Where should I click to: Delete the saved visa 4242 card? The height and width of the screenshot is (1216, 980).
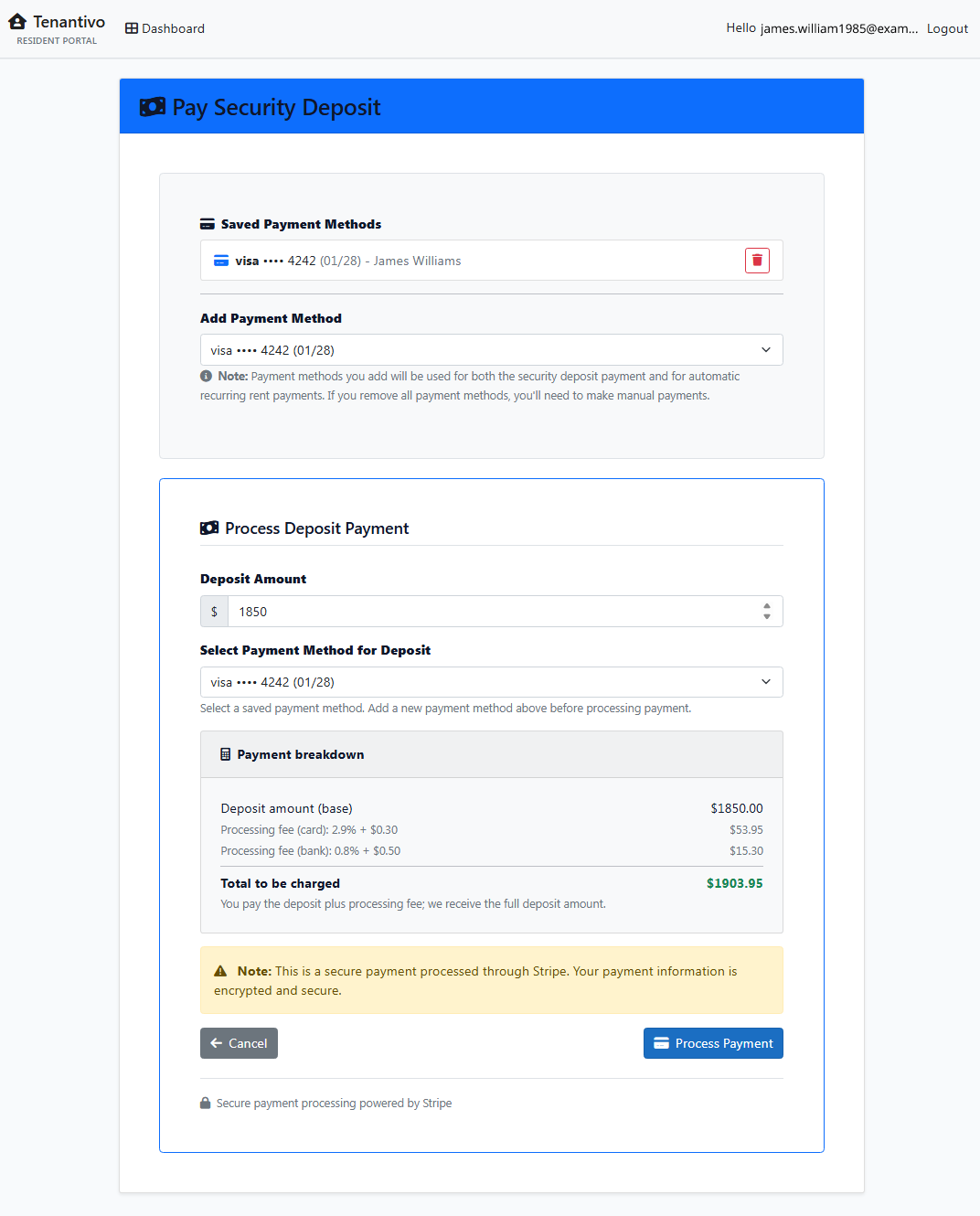click(x=757, y=261)
